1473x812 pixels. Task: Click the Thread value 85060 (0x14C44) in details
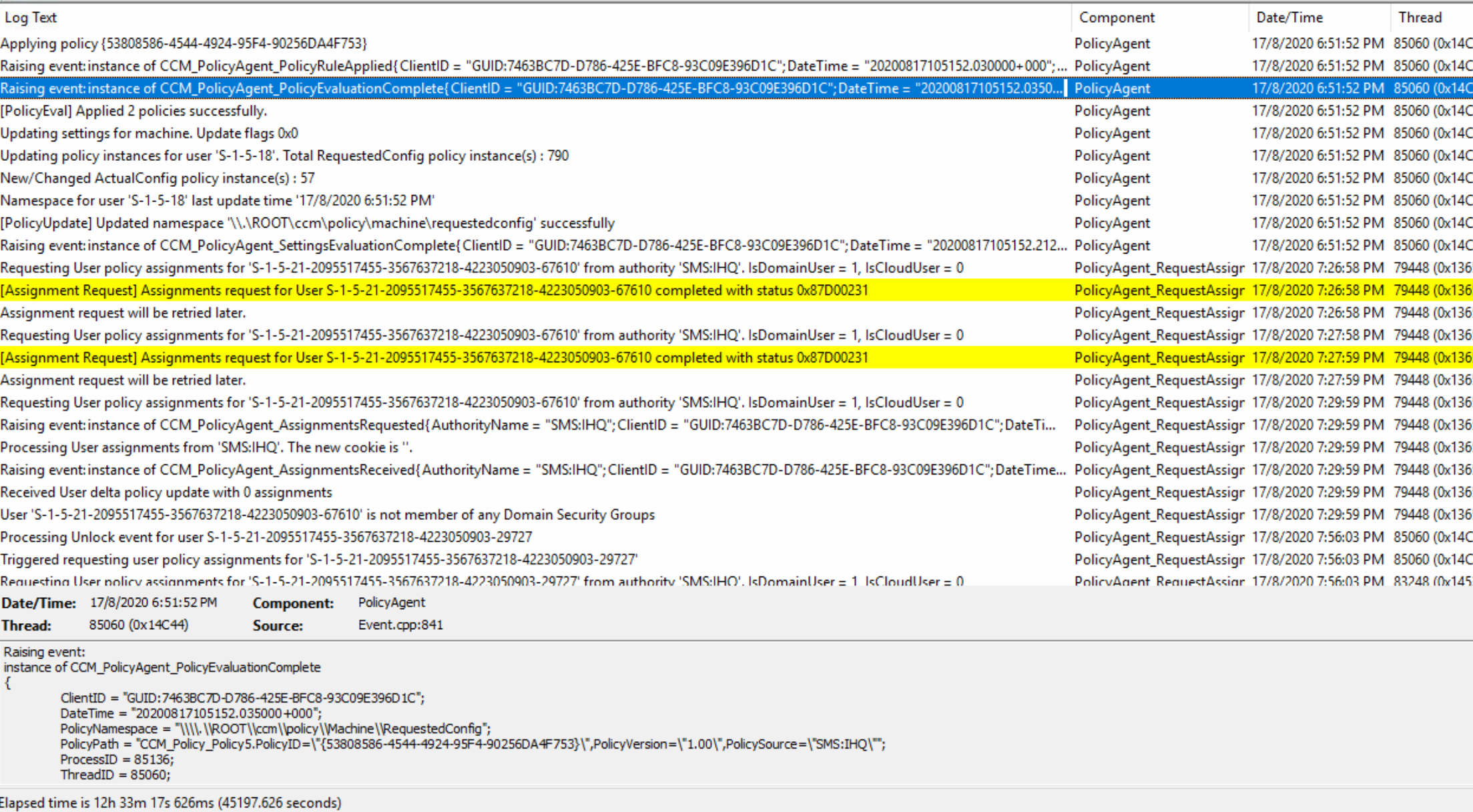click(139, 625)
